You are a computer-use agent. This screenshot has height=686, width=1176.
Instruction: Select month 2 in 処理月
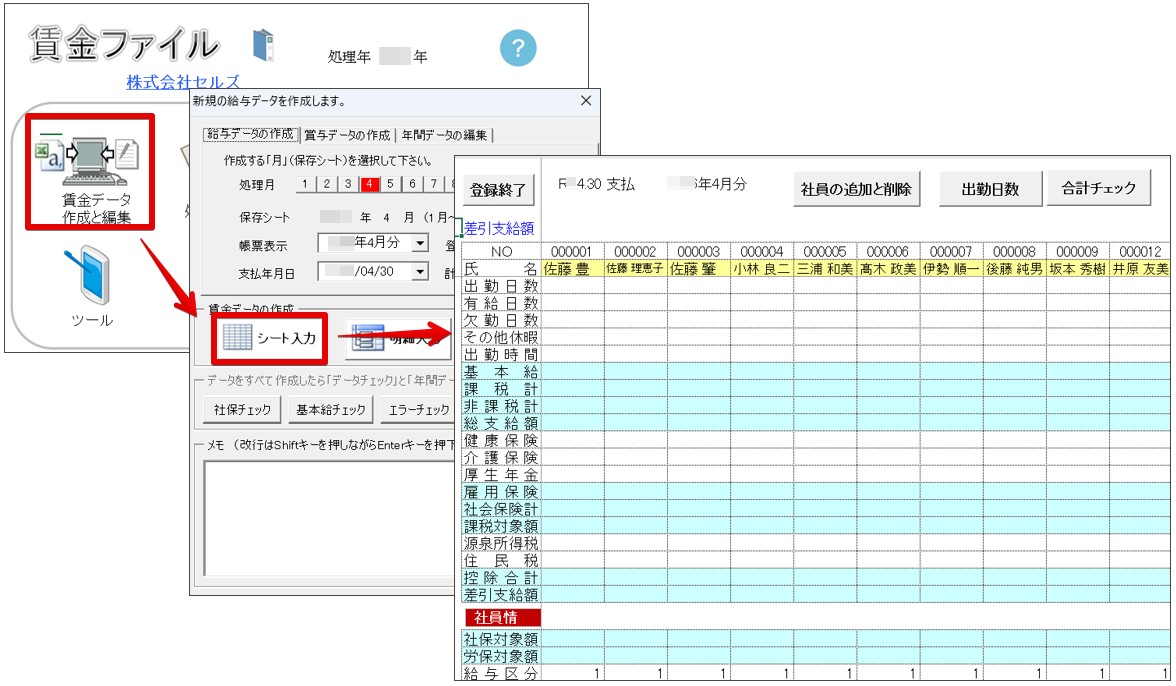coord(326,184)
